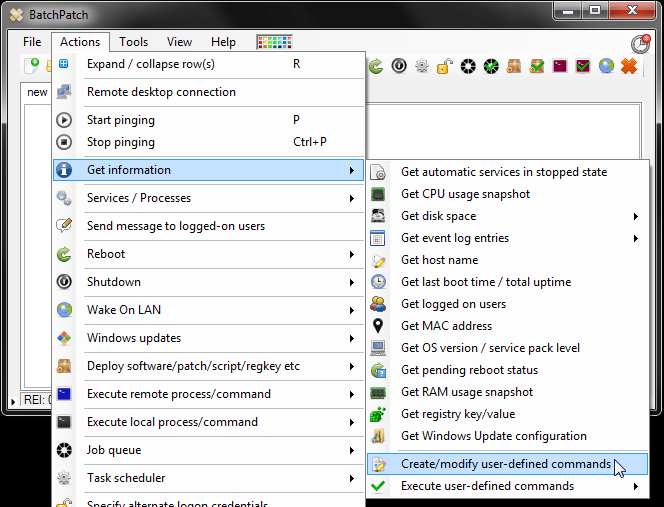Image resolution: width=664 pixels, height=507 pixels.
Task: Choose Get MAC address
Action: pyautogui.click(x=507, y=326)
